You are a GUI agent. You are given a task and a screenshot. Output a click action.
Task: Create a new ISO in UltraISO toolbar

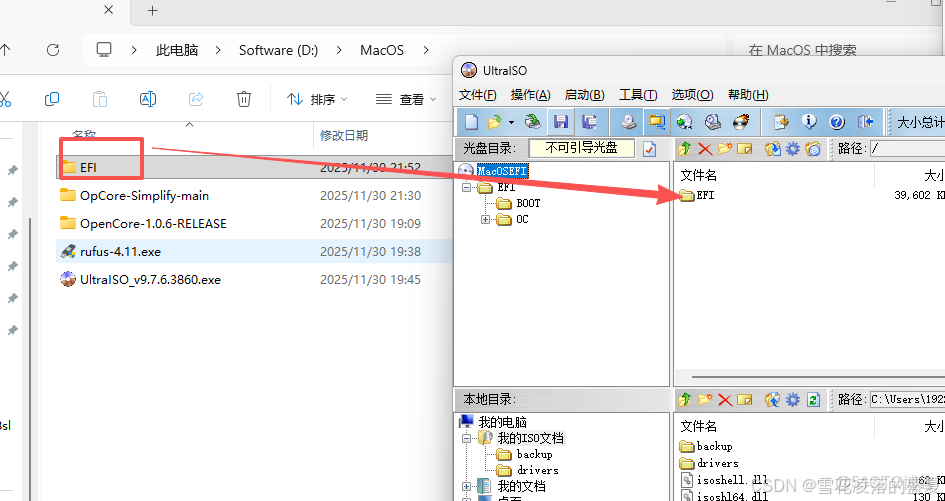(x=471, y=122)
